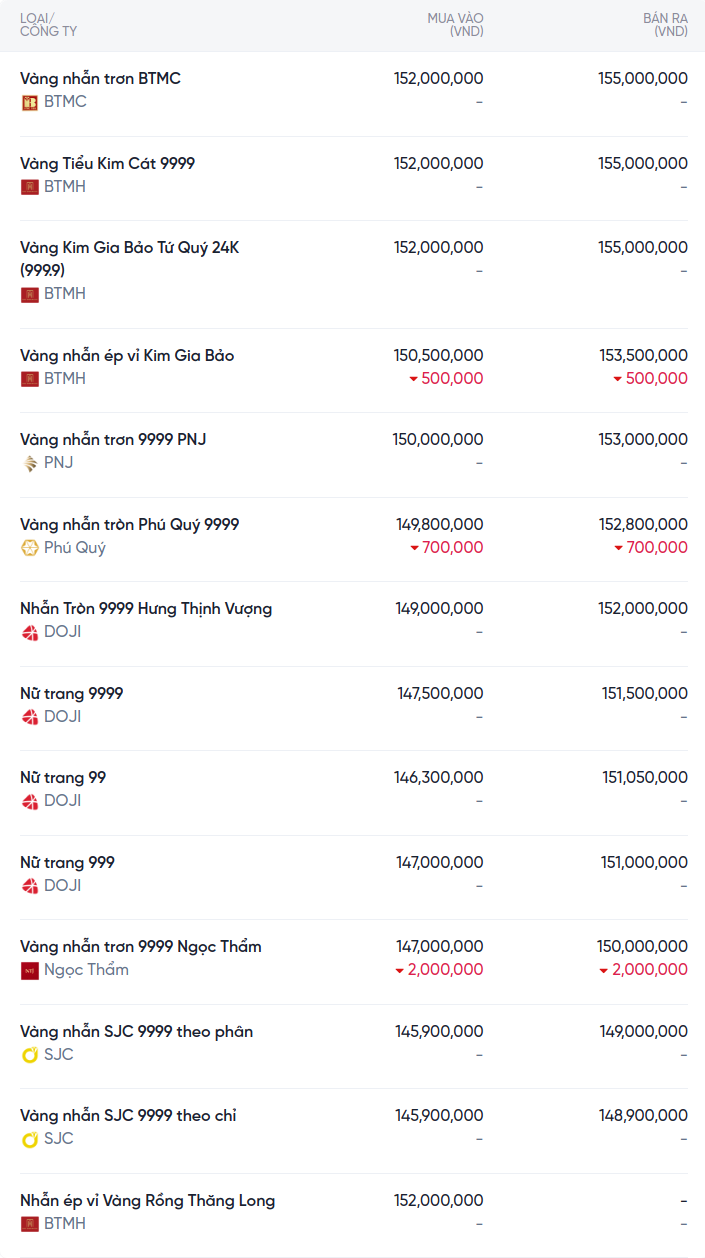
Task: Click DOJI logo under Nhẫn Tròn Hưng Thịnh Vượng
Action: 30,632
